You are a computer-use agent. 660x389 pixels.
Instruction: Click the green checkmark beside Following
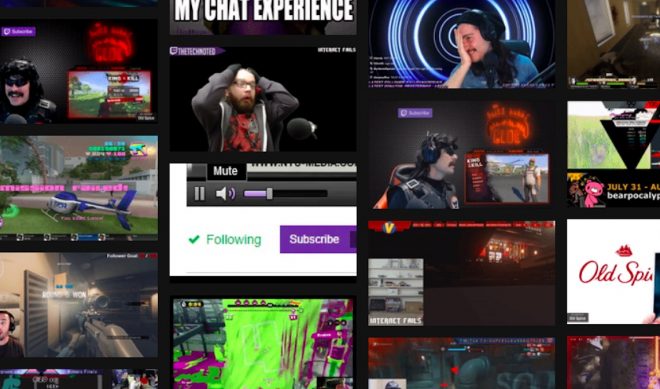tap(194, 240)
